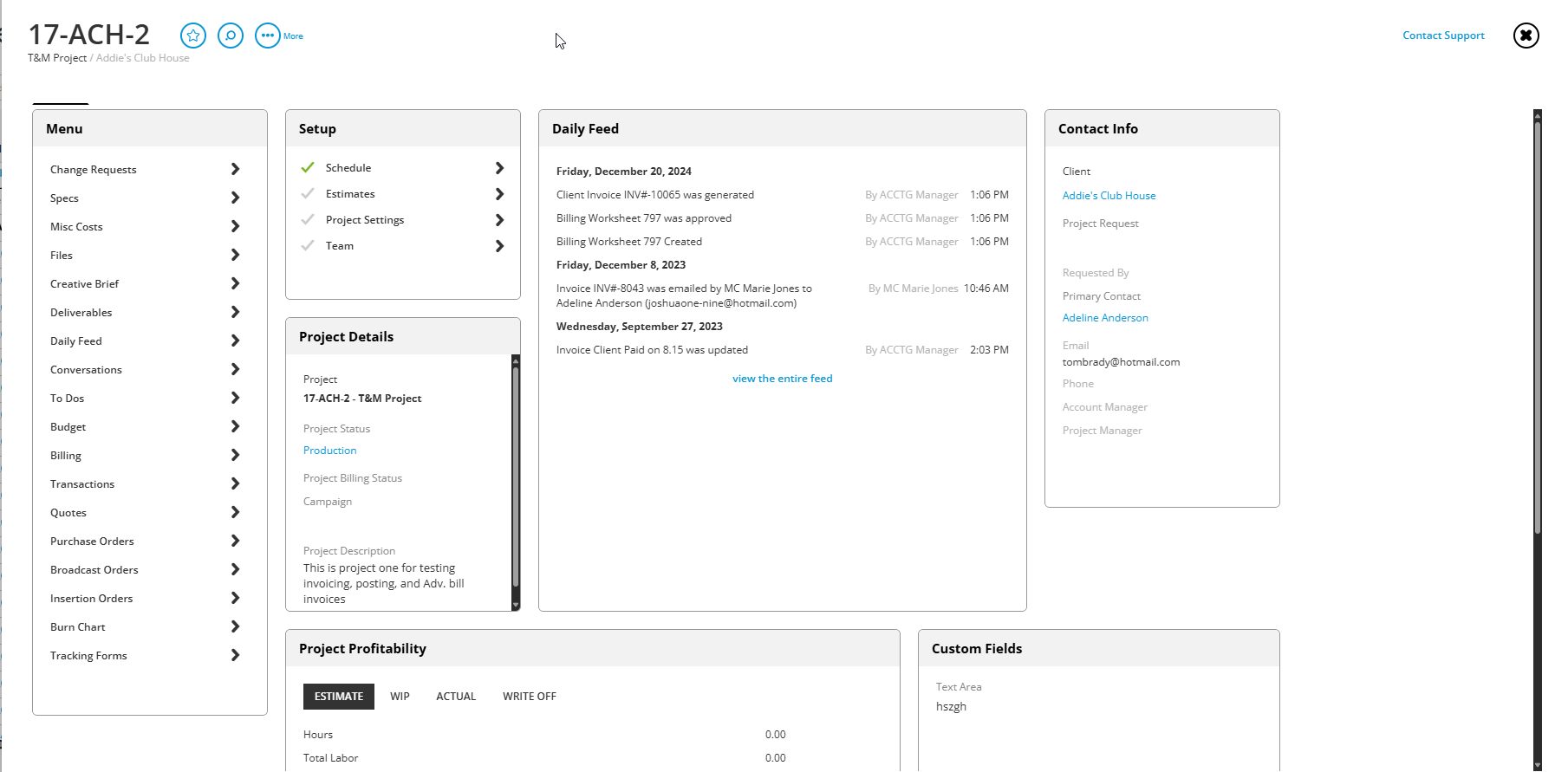Click Project Details scroll down arrow
1568x772 pixels.
(516, 606)
